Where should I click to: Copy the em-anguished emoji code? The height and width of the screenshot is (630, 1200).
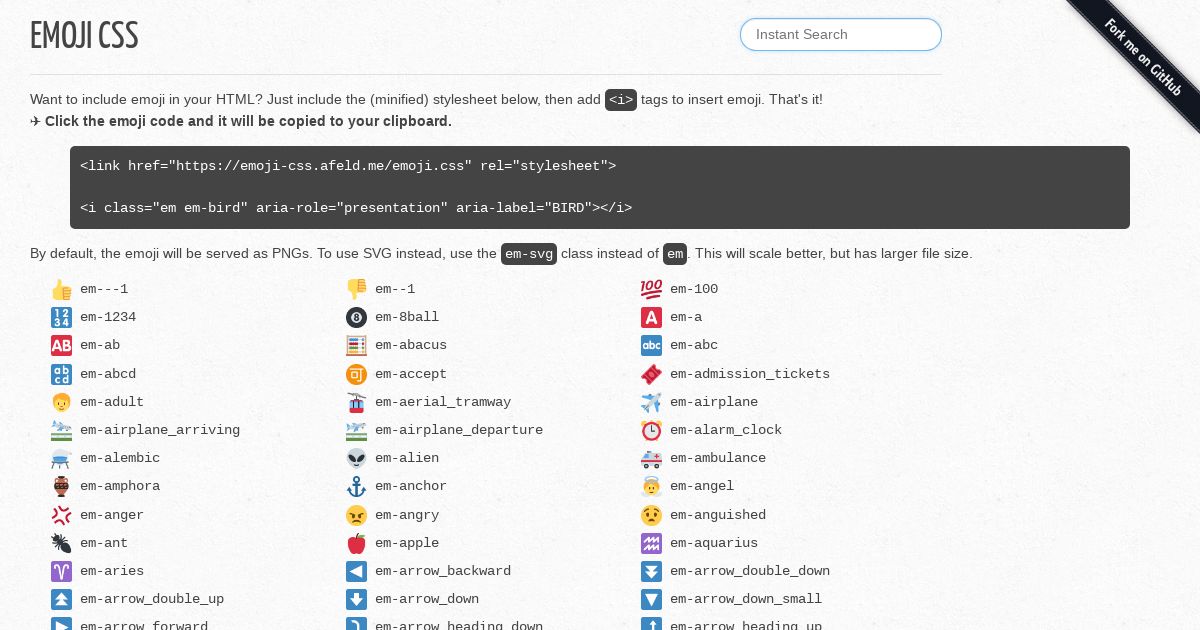click(718, 515)
